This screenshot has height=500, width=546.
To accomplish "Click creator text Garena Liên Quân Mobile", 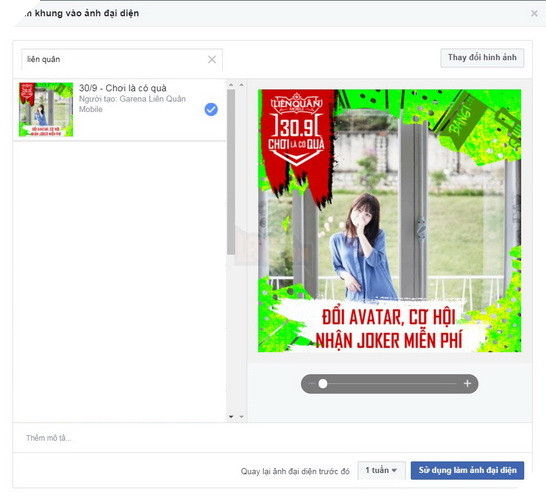I will tap(132, 104).
